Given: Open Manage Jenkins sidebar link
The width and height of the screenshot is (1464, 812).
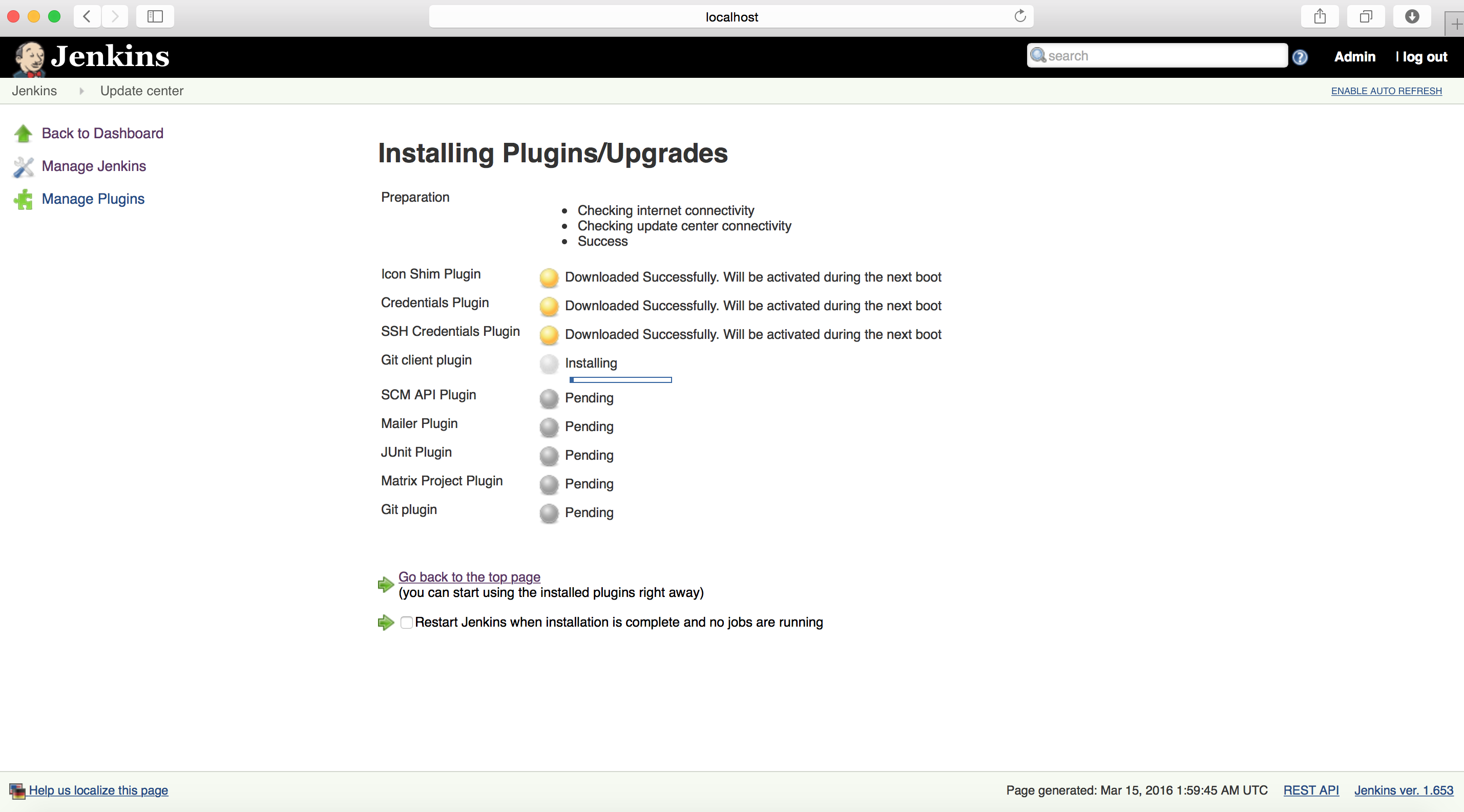Looking at the screenshot, I should [x=94, y=166].
